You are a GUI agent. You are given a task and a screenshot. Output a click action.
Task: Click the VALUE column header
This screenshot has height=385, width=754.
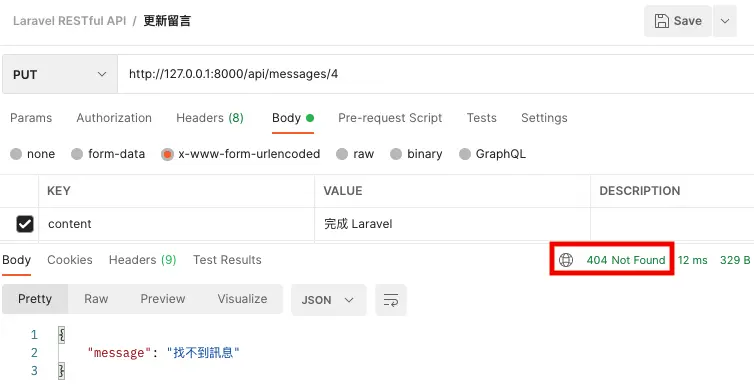[452, 191]
